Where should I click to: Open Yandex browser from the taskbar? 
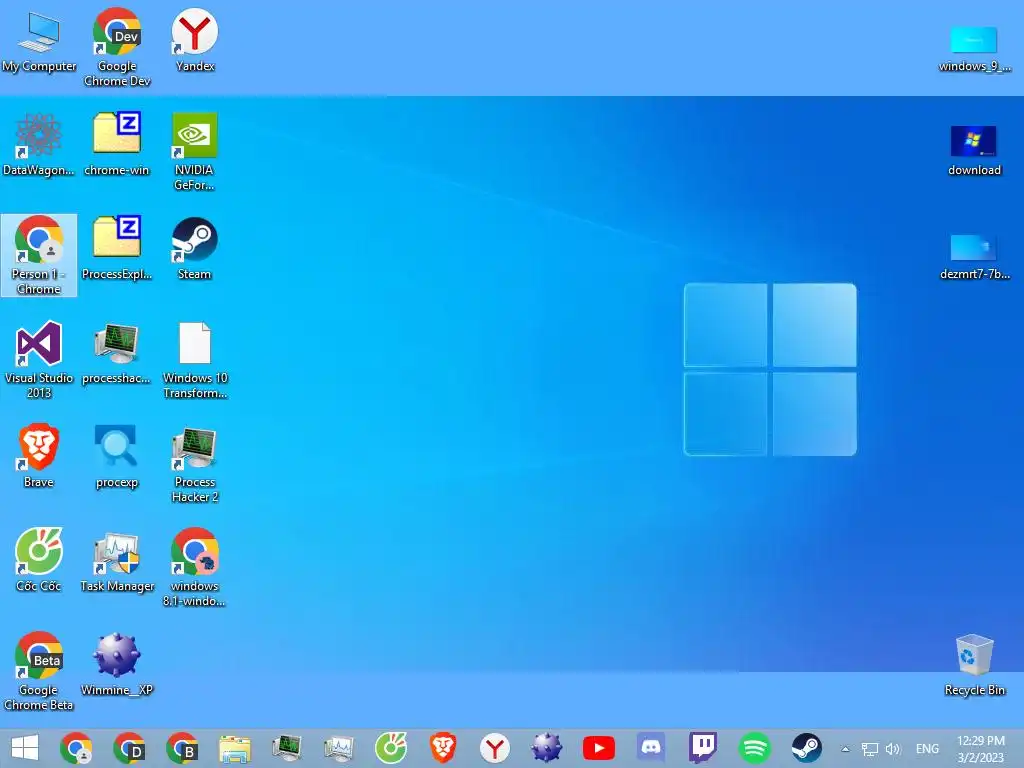tap(494, 748)
